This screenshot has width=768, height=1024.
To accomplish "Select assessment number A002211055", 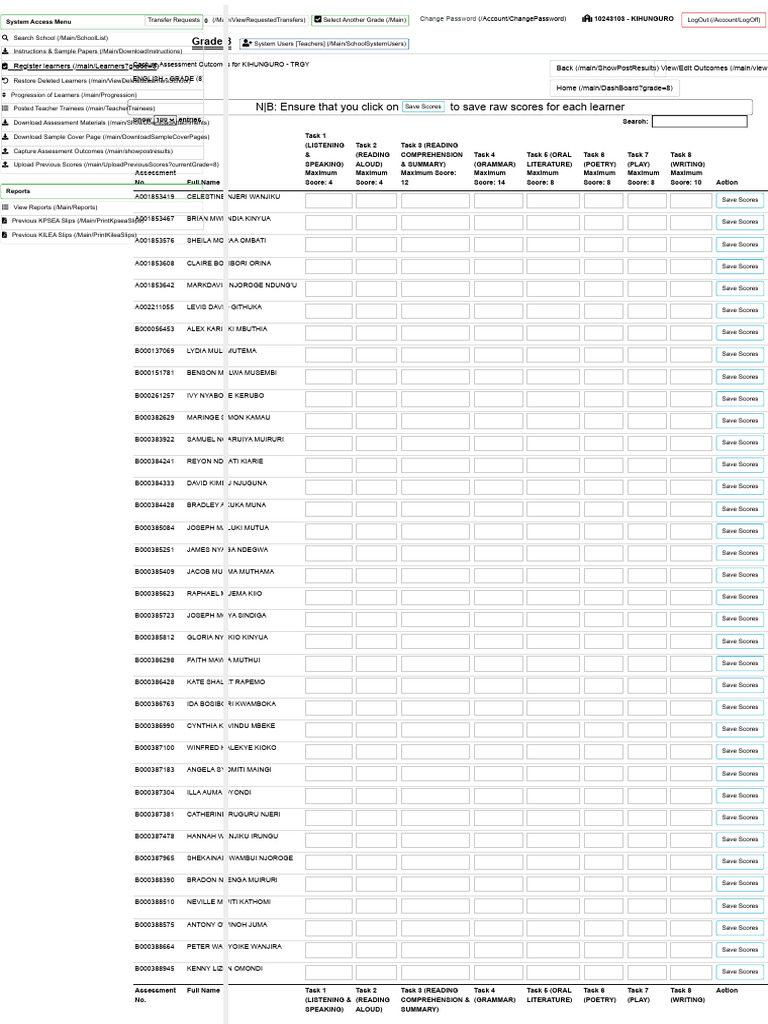I will tap(154, 307).
